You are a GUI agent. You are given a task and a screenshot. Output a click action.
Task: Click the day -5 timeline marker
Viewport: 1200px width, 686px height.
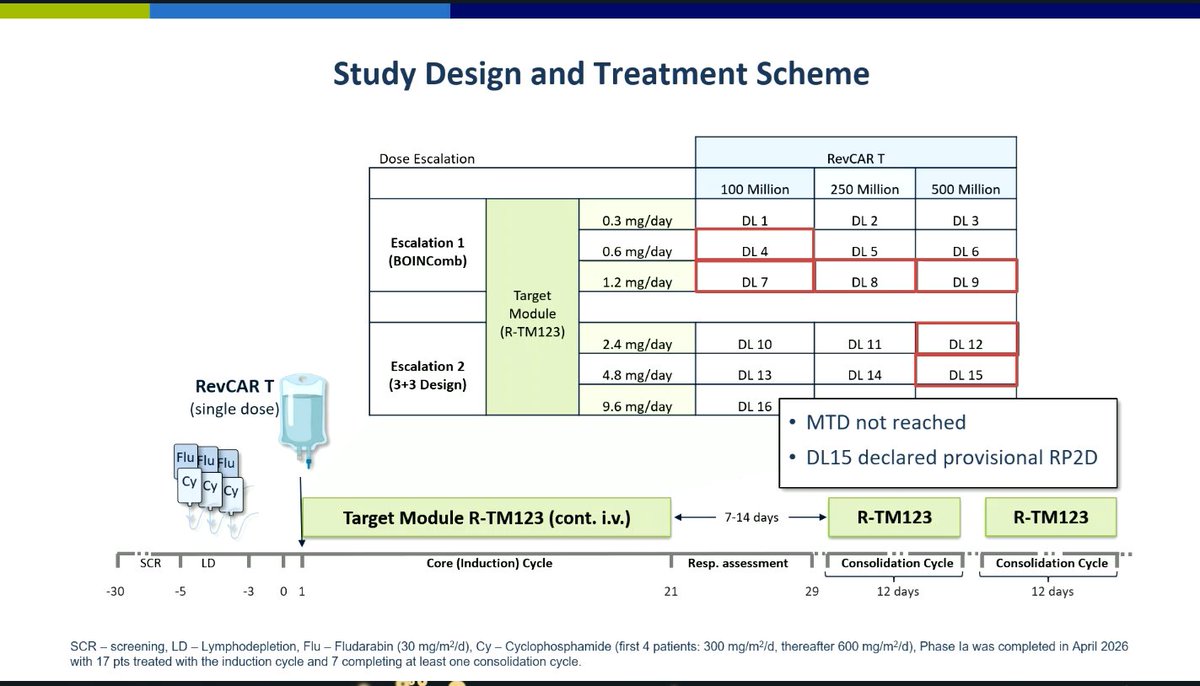pyautogui.click(x=180, y=592)
